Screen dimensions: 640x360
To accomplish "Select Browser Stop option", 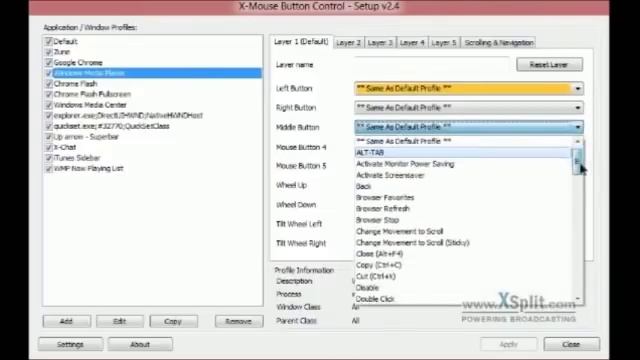I will coord(463,220).
